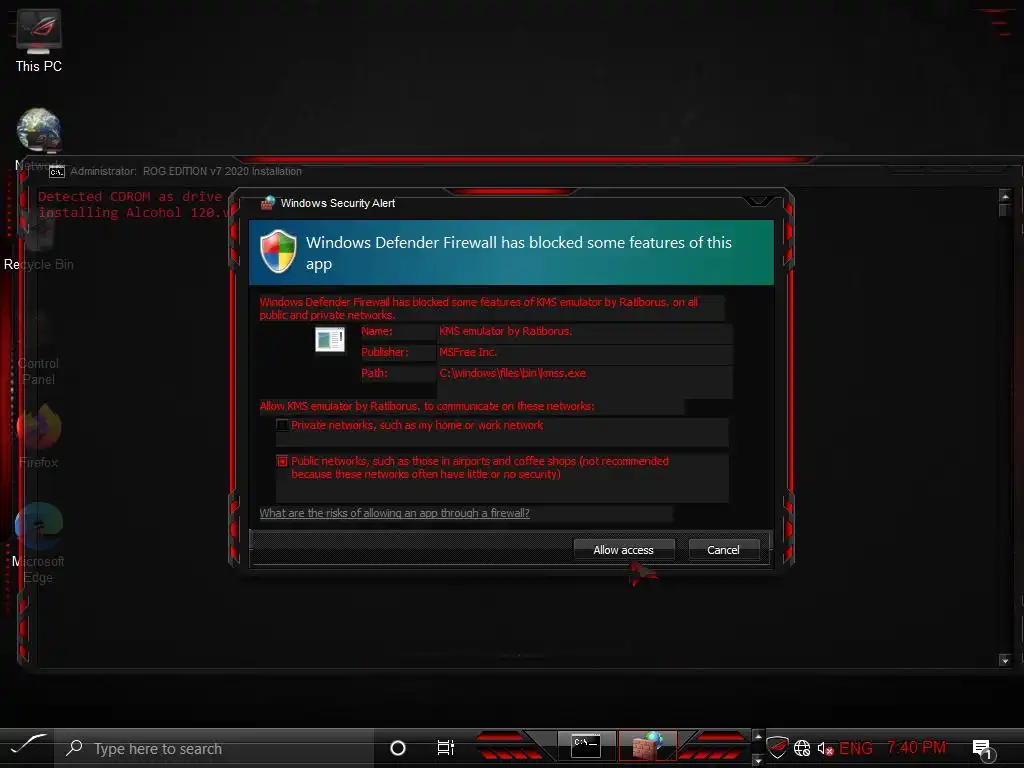Click the ROG EDITION v7 2020 Installation title

click(x=222, y=171)
